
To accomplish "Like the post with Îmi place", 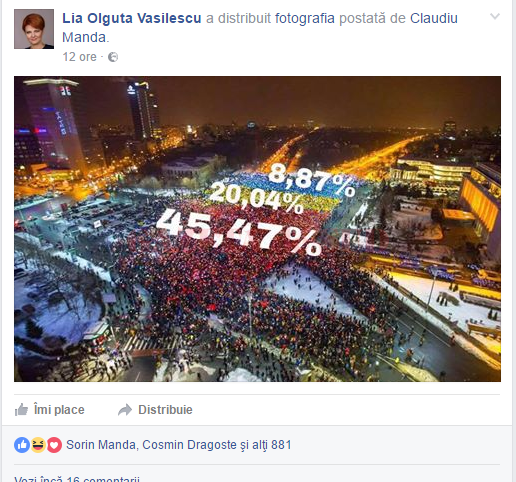I will (49, 410).
